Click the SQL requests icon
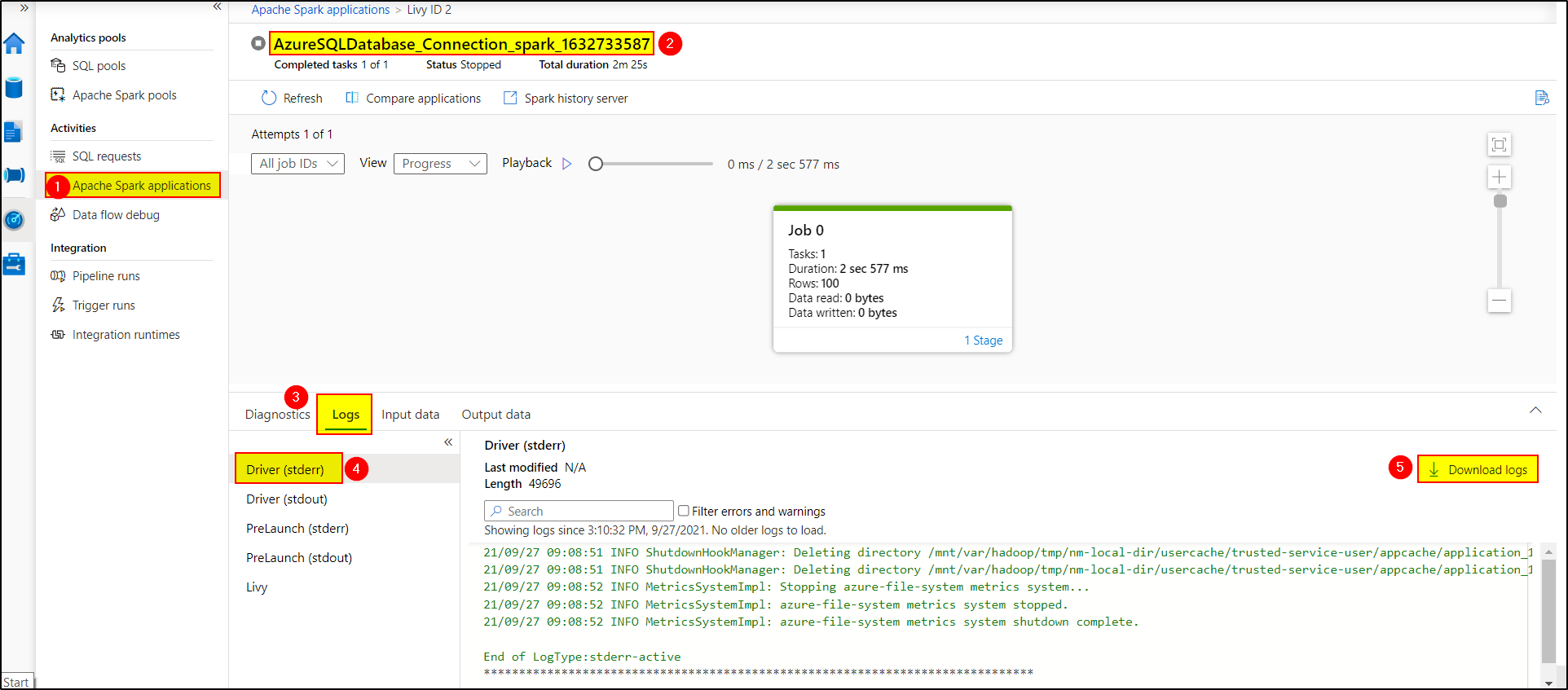1568x690 pixels. [58, 156]
